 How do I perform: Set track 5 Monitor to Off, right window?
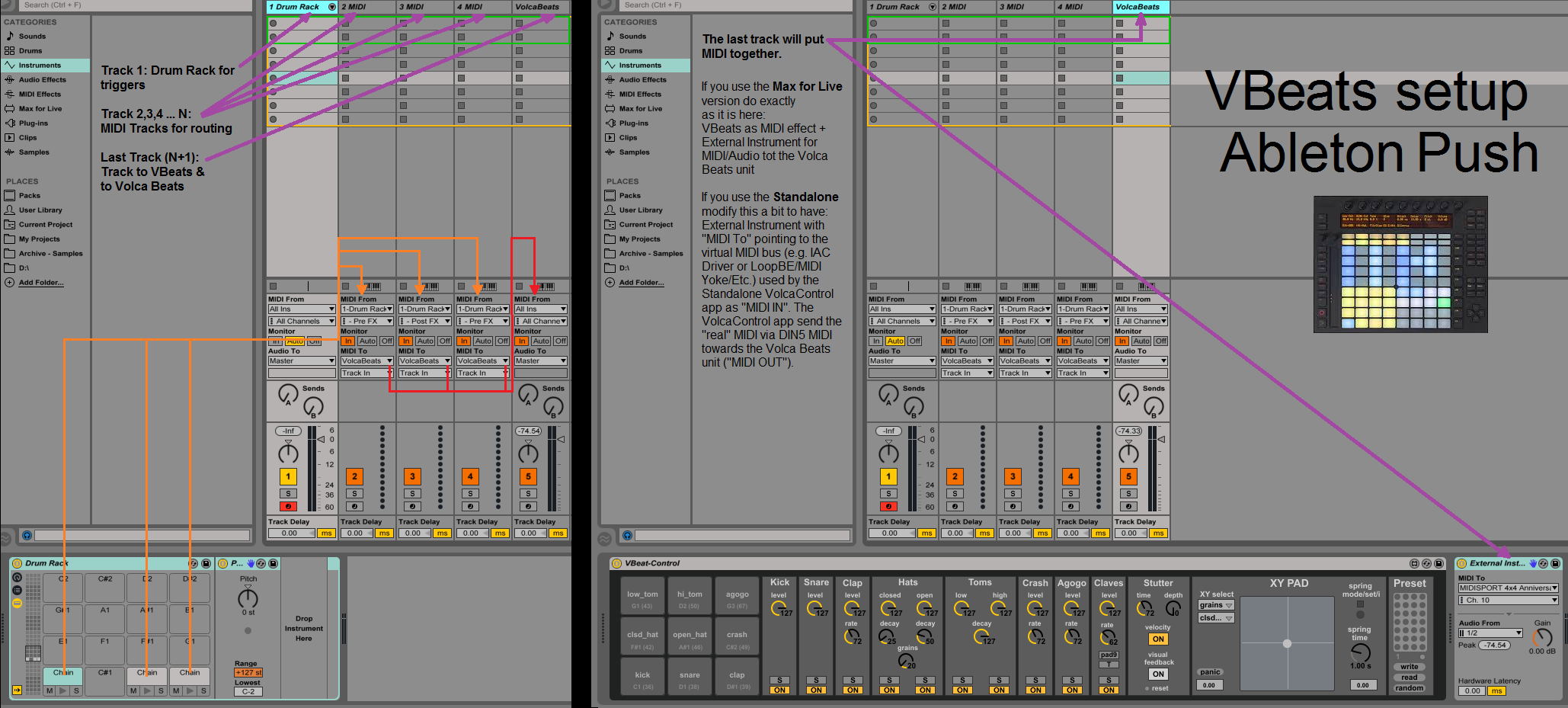pos(1160,341)
